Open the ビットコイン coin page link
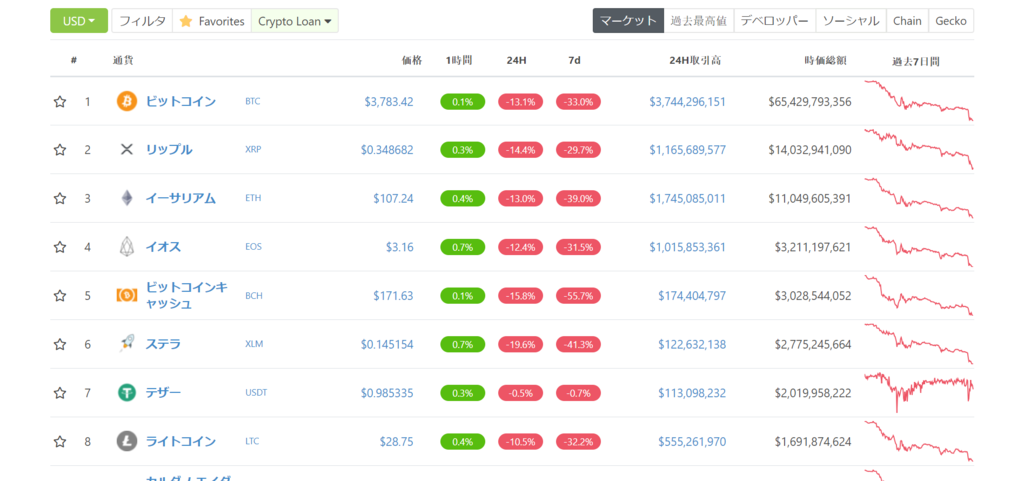The height and width of the screenshot is (481, 1024). (x=180, y=101)
